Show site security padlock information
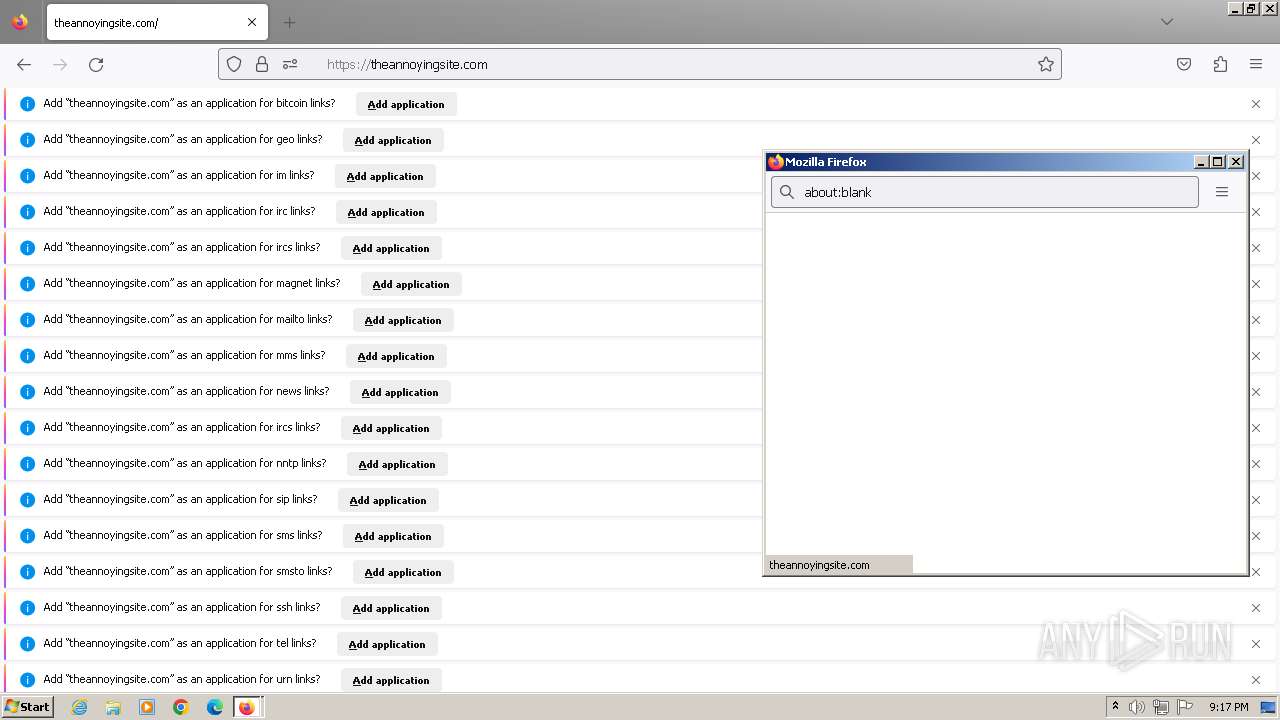Screen dimensions: 1280x720 tap(262, 64)
